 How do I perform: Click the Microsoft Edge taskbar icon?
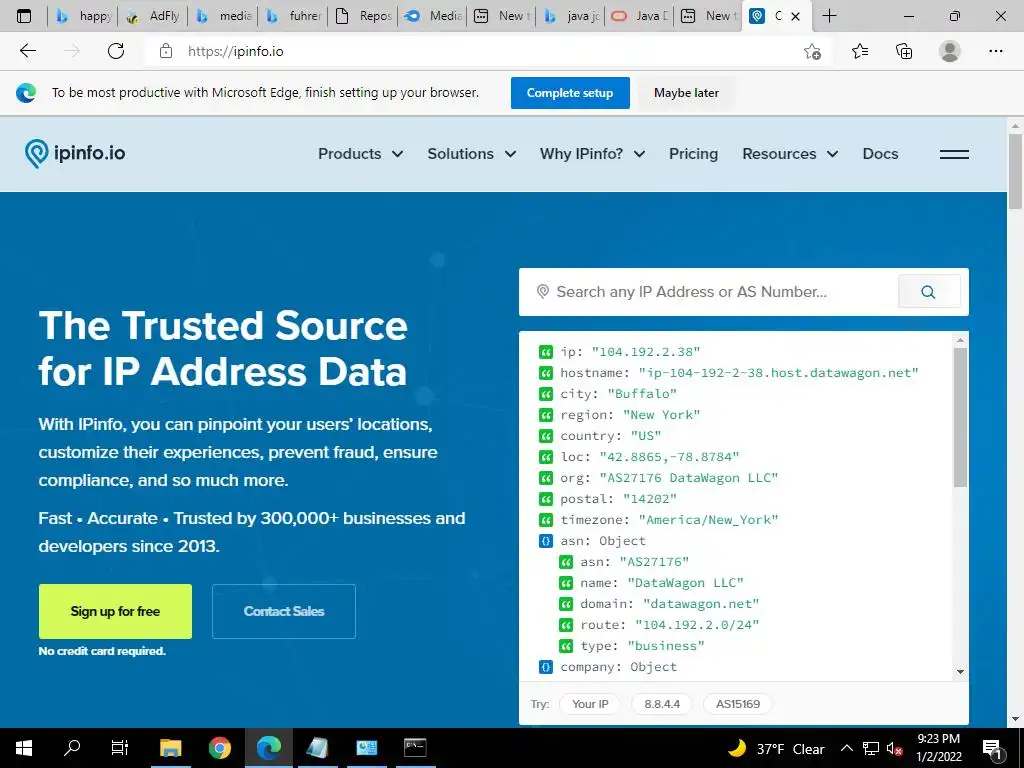click(268, 748)
